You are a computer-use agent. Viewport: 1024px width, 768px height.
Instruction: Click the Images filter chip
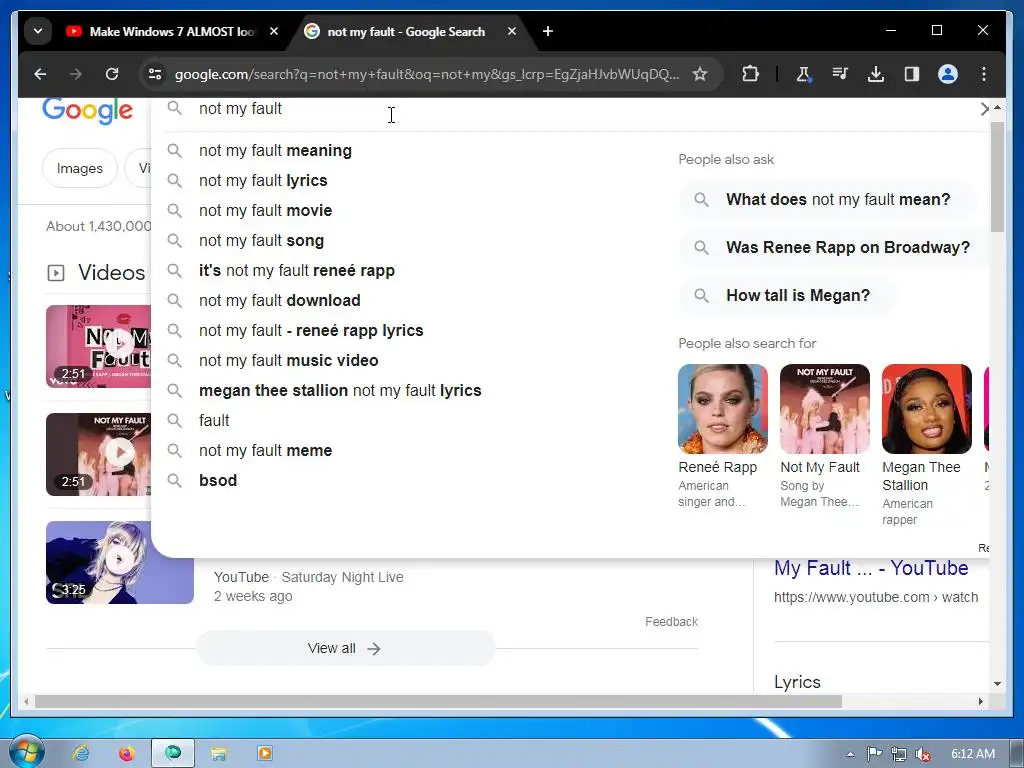click(x=80, y=168)
